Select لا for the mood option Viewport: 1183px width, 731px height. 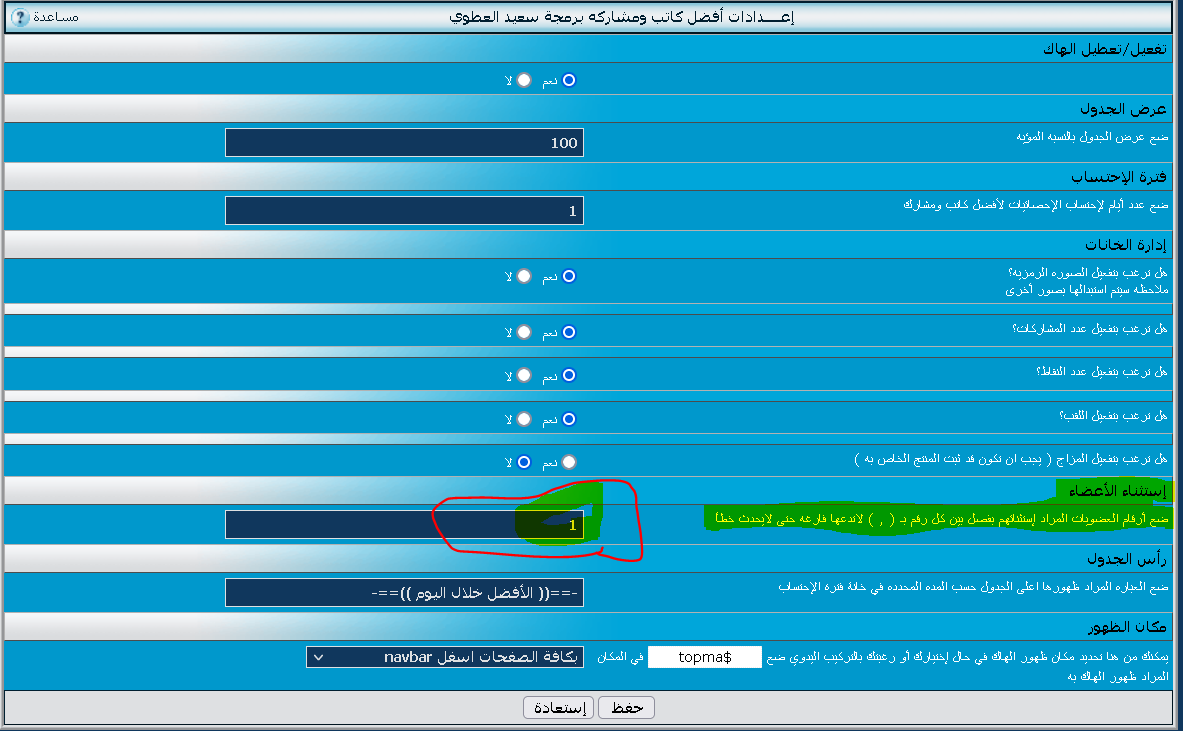(524, 462)
